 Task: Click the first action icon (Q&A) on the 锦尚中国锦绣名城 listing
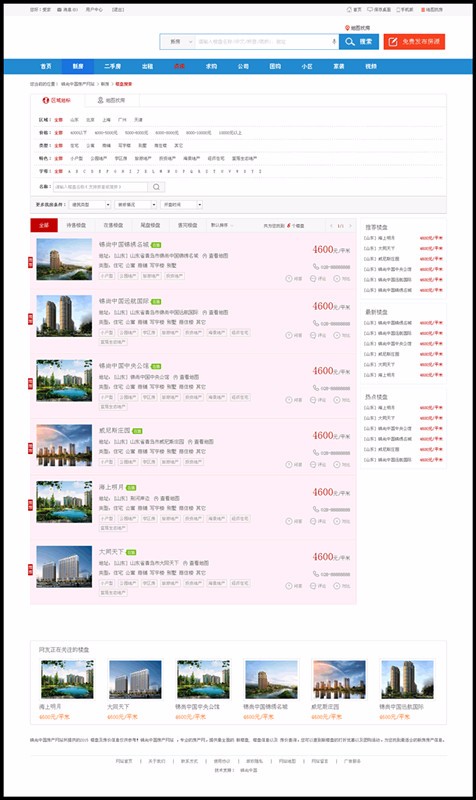tap(289, 279)
